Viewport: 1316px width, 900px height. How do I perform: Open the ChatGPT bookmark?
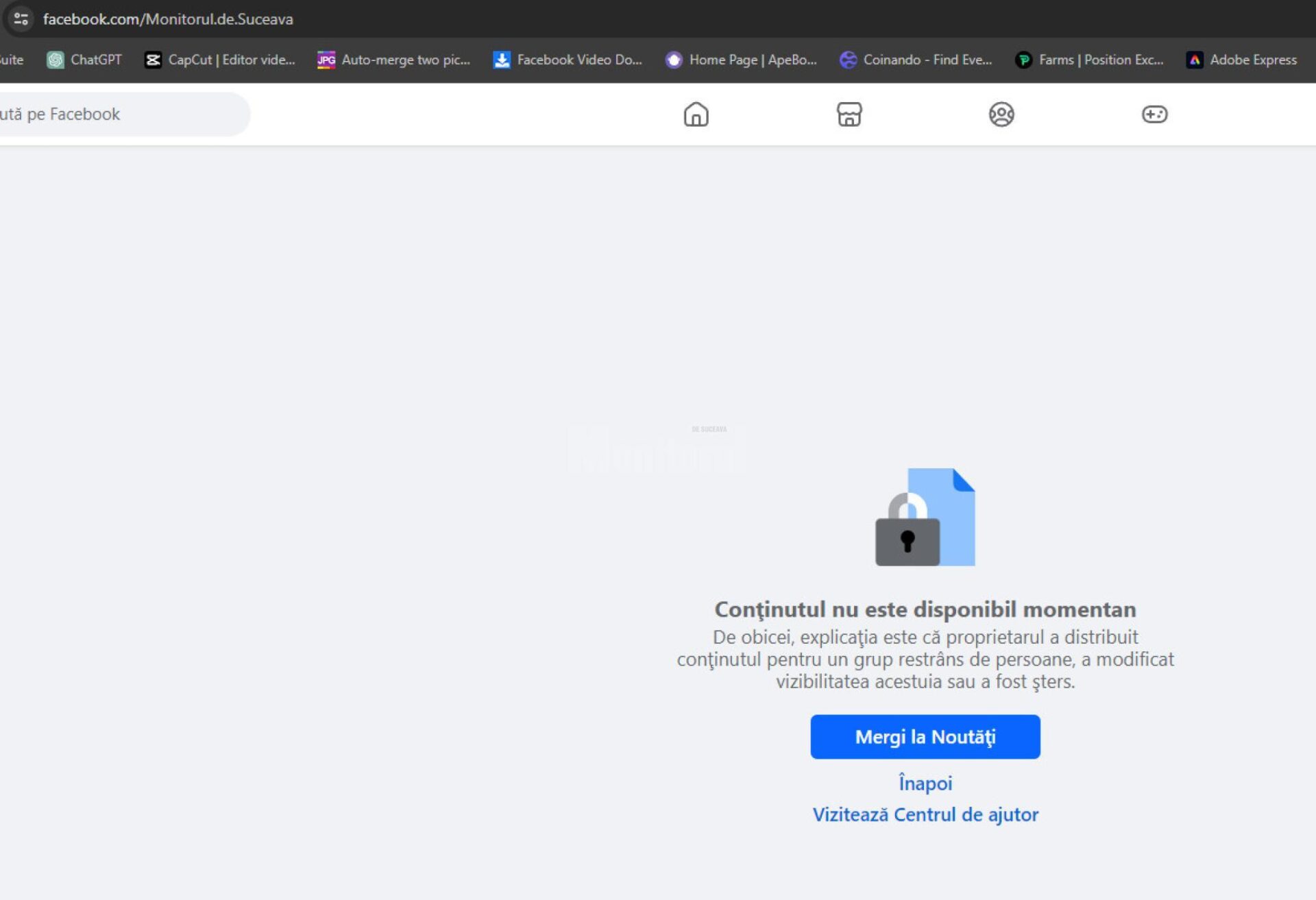[x=84, y=60]
